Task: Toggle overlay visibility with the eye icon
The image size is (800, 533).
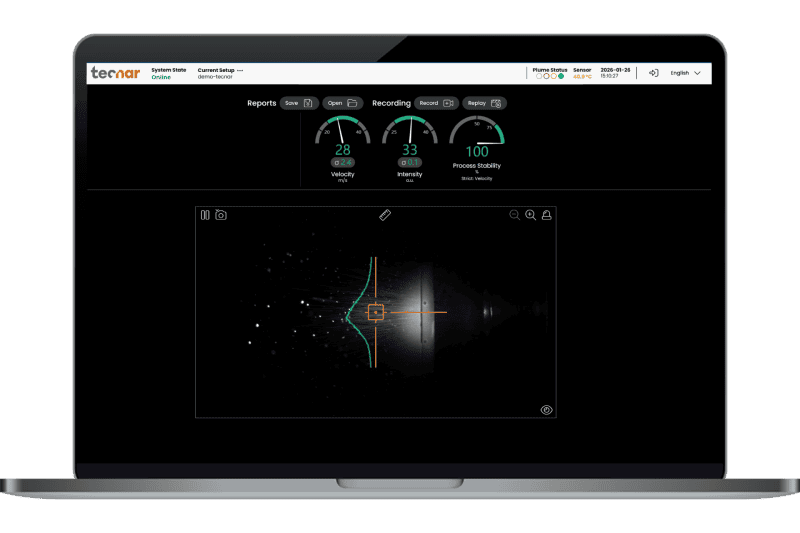Action: click(546, 409)
